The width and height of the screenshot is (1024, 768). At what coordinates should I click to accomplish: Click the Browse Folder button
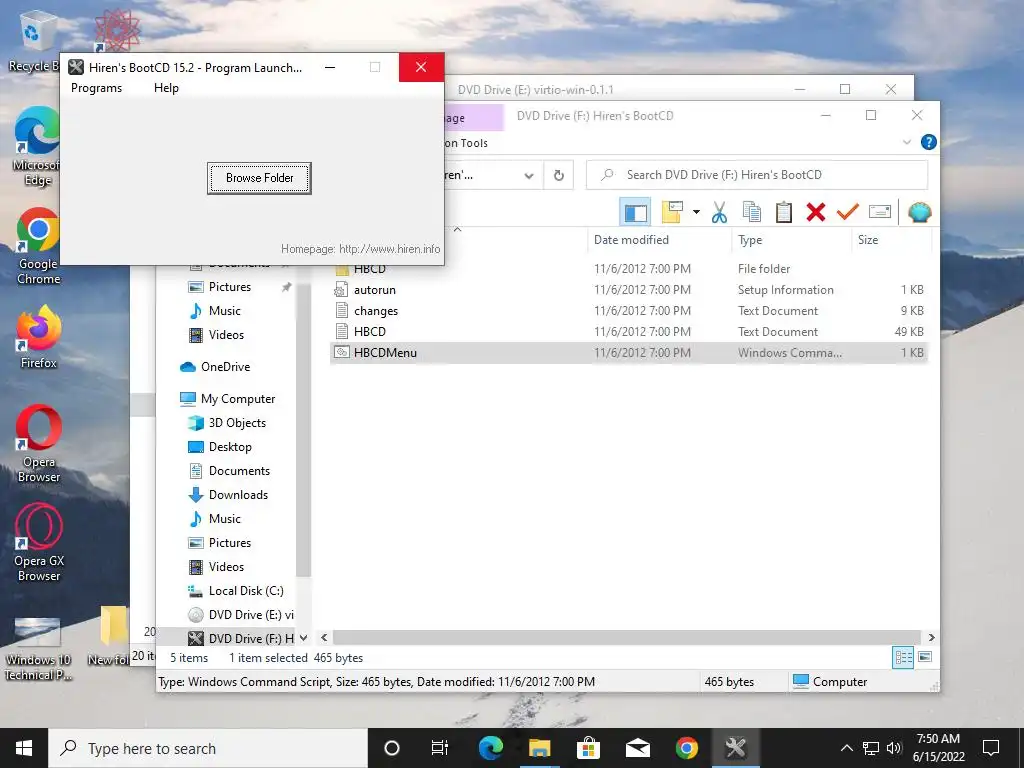[259, 178]
